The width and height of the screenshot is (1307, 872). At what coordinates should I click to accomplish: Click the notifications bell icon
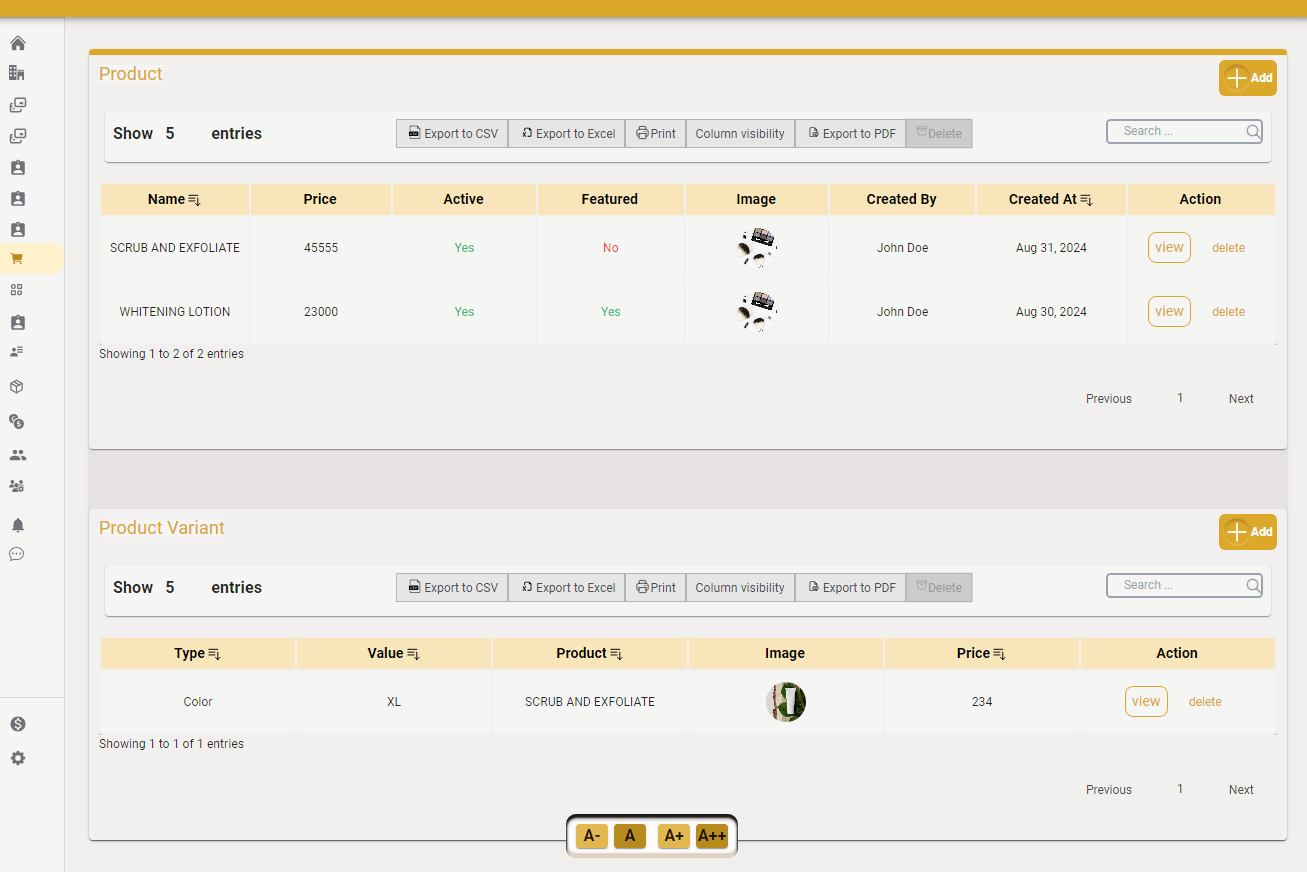pyautogui.click(x=17, y=524)
